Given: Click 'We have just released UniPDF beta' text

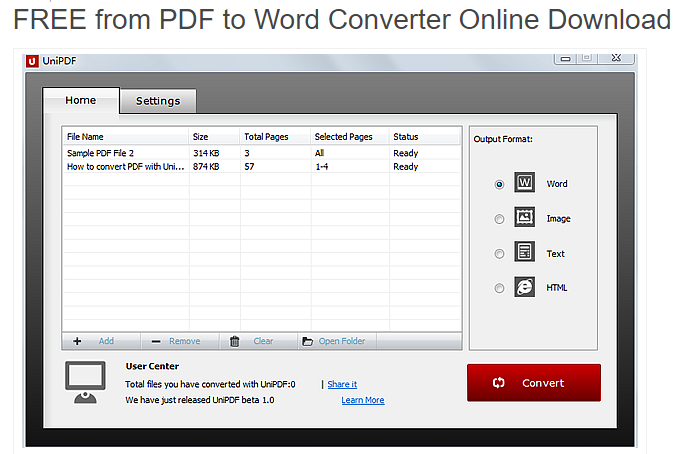Looking at the screenshot, I should 199,400.
